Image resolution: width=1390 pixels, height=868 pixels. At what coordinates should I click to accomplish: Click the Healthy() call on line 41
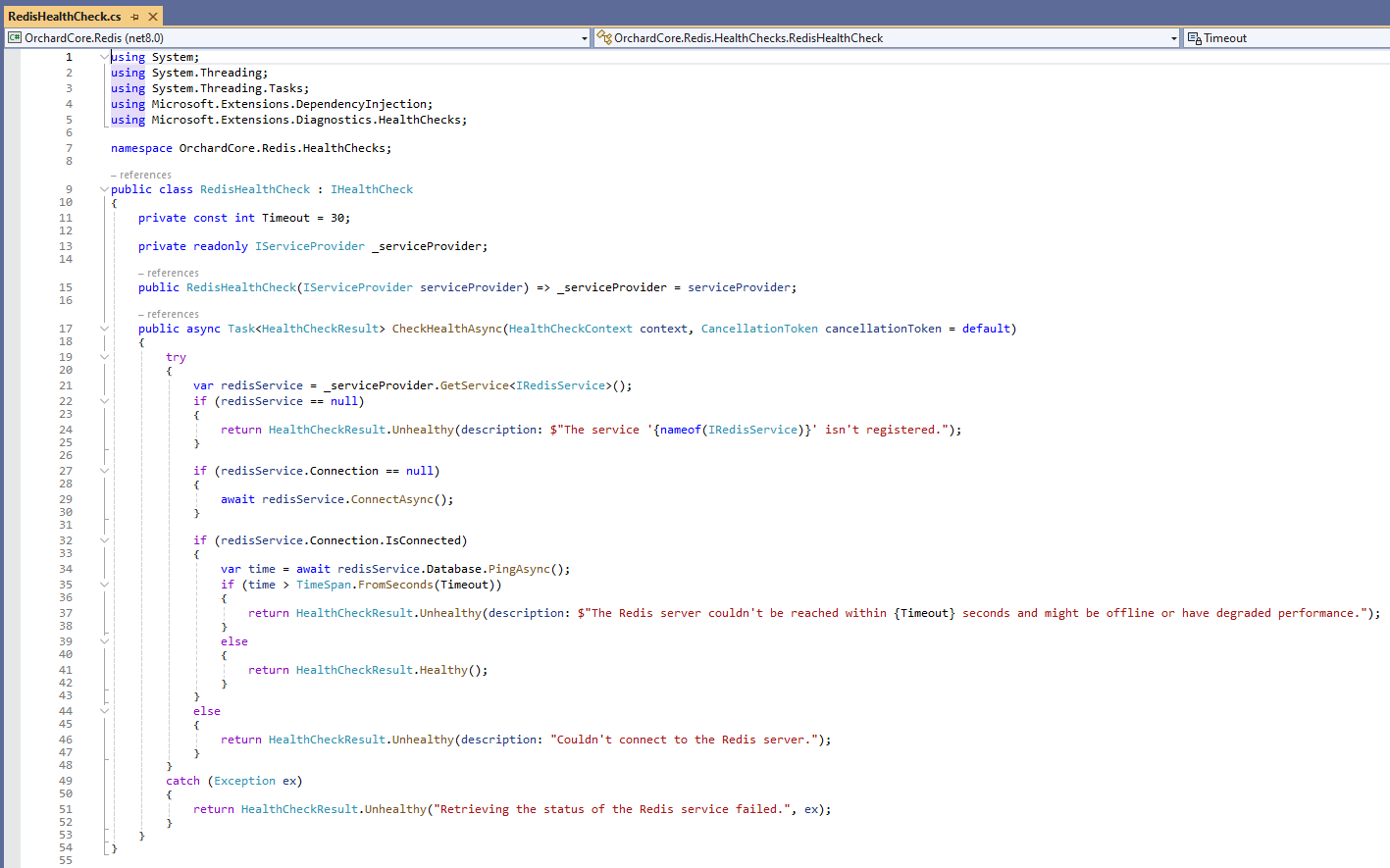click(x=443, y=670)
